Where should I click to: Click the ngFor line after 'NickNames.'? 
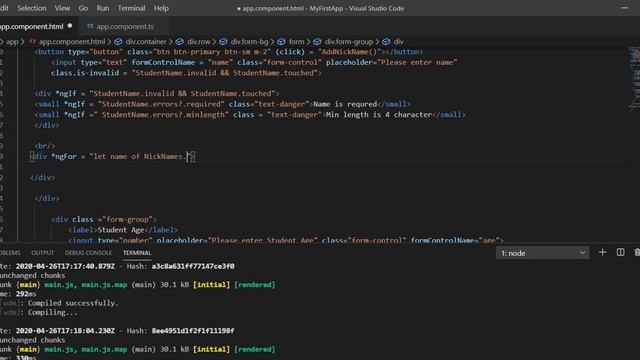[188, 157]
